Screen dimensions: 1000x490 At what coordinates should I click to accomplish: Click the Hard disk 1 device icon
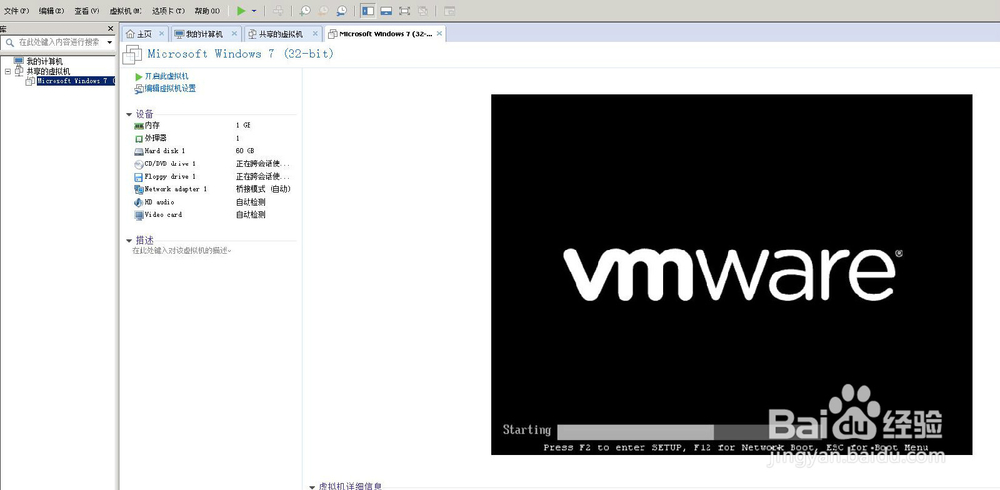point(139,151)
